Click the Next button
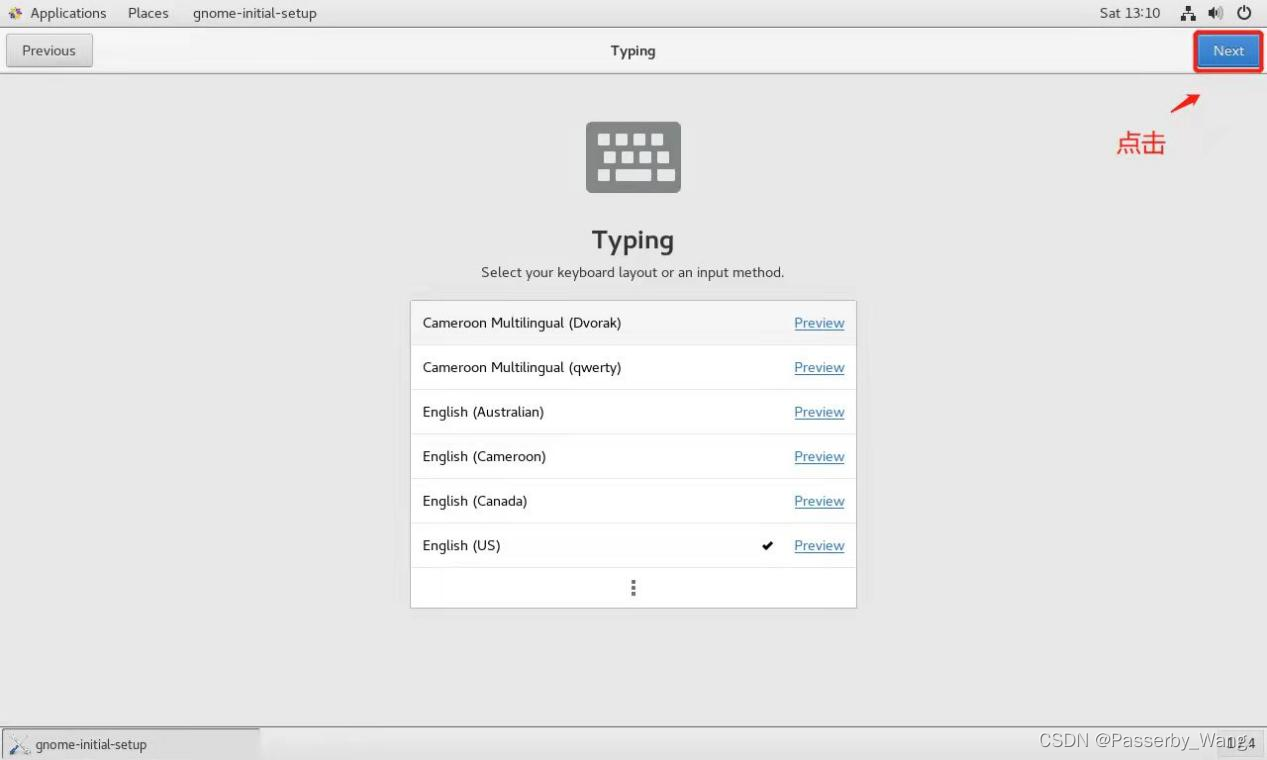 coord(1228,51)
